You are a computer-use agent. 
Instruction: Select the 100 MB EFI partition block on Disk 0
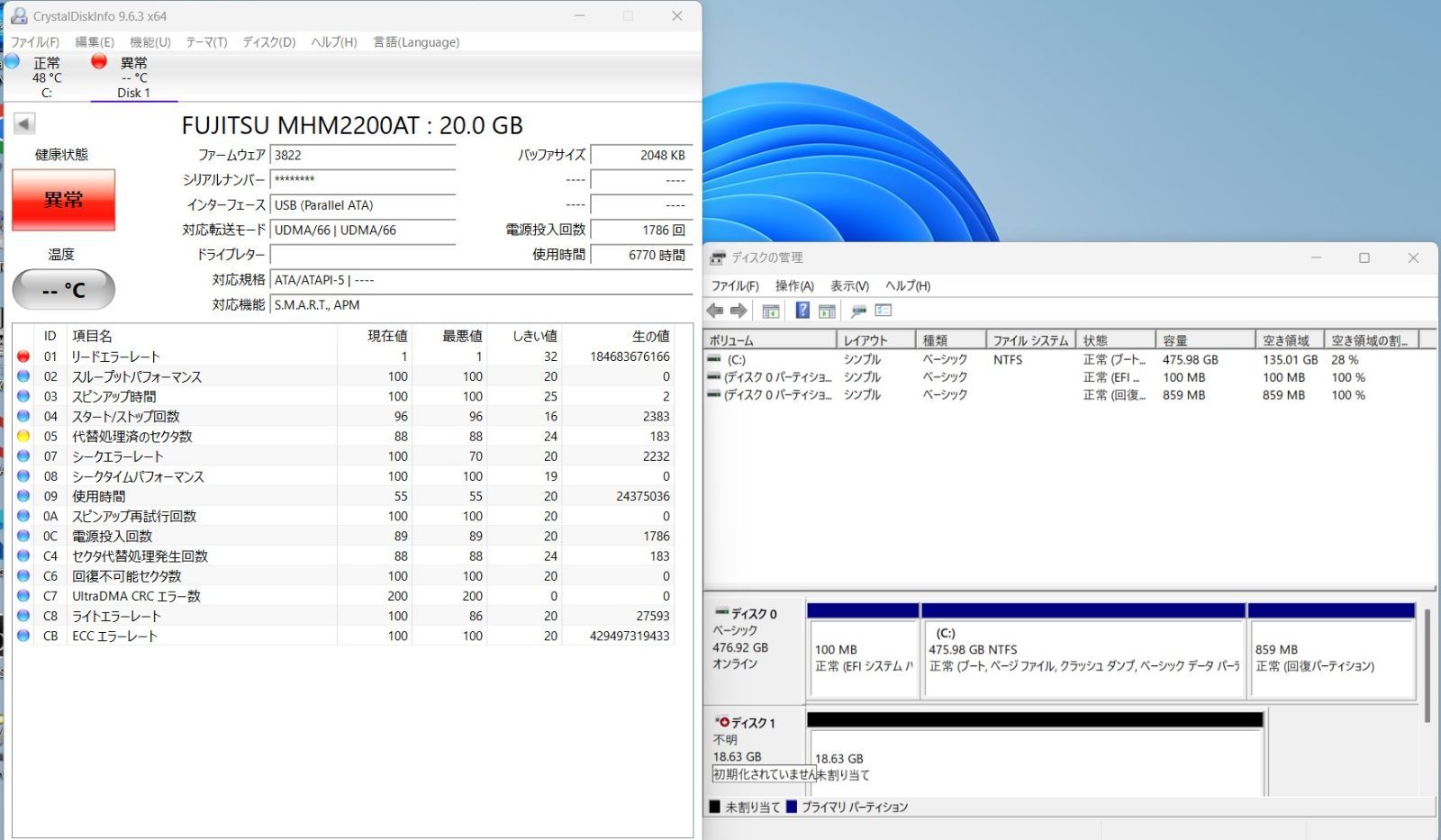(863, 651)
